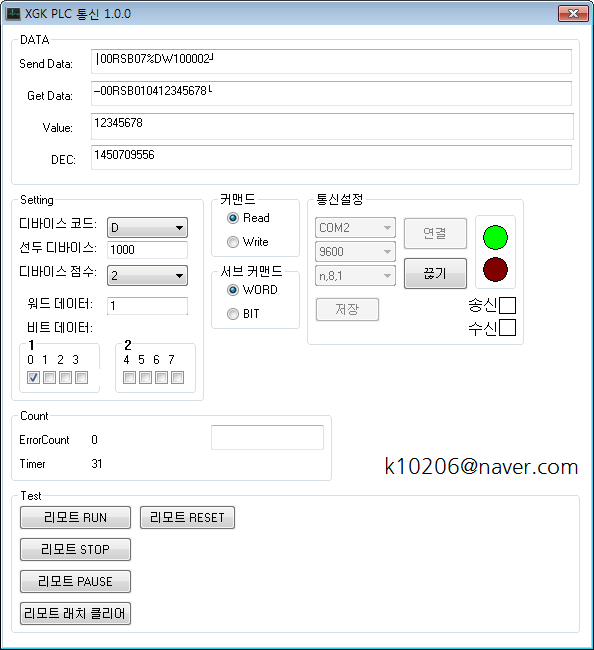
Task: Focus the 선두 디바이스 field showing 1000
Action: point(147,250)
